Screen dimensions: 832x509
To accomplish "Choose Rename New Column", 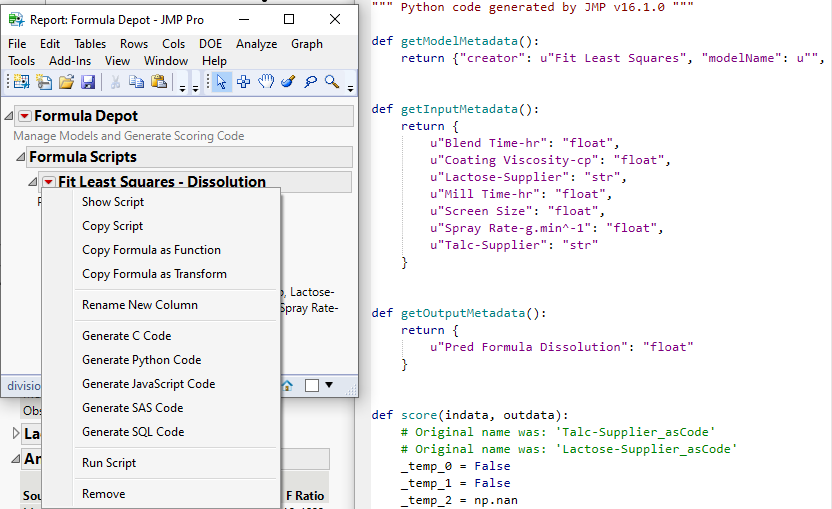I will [x=161, y=305].
